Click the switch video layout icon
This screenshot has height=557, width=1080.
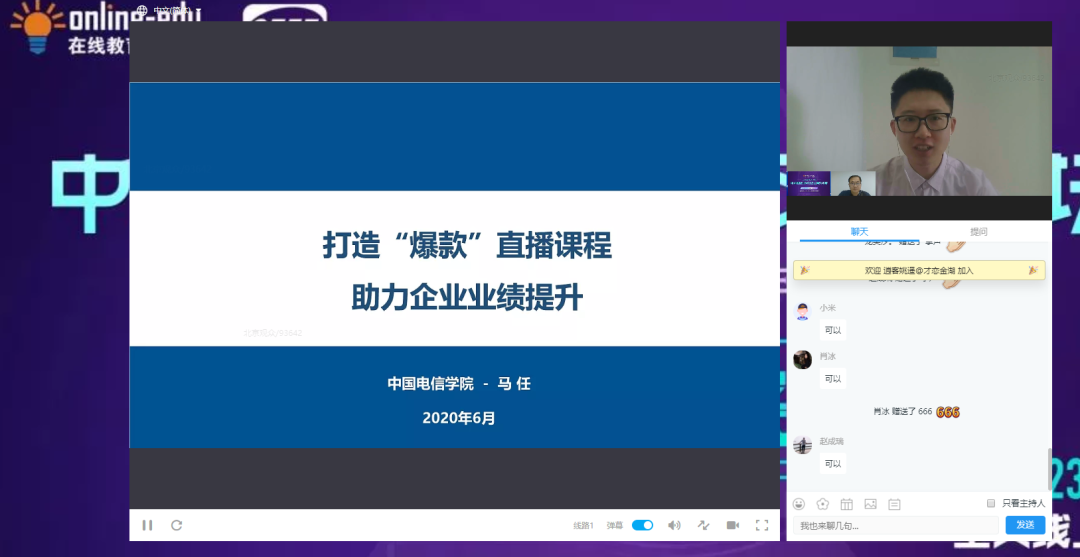pyautogui.click(x=703, y=525)
